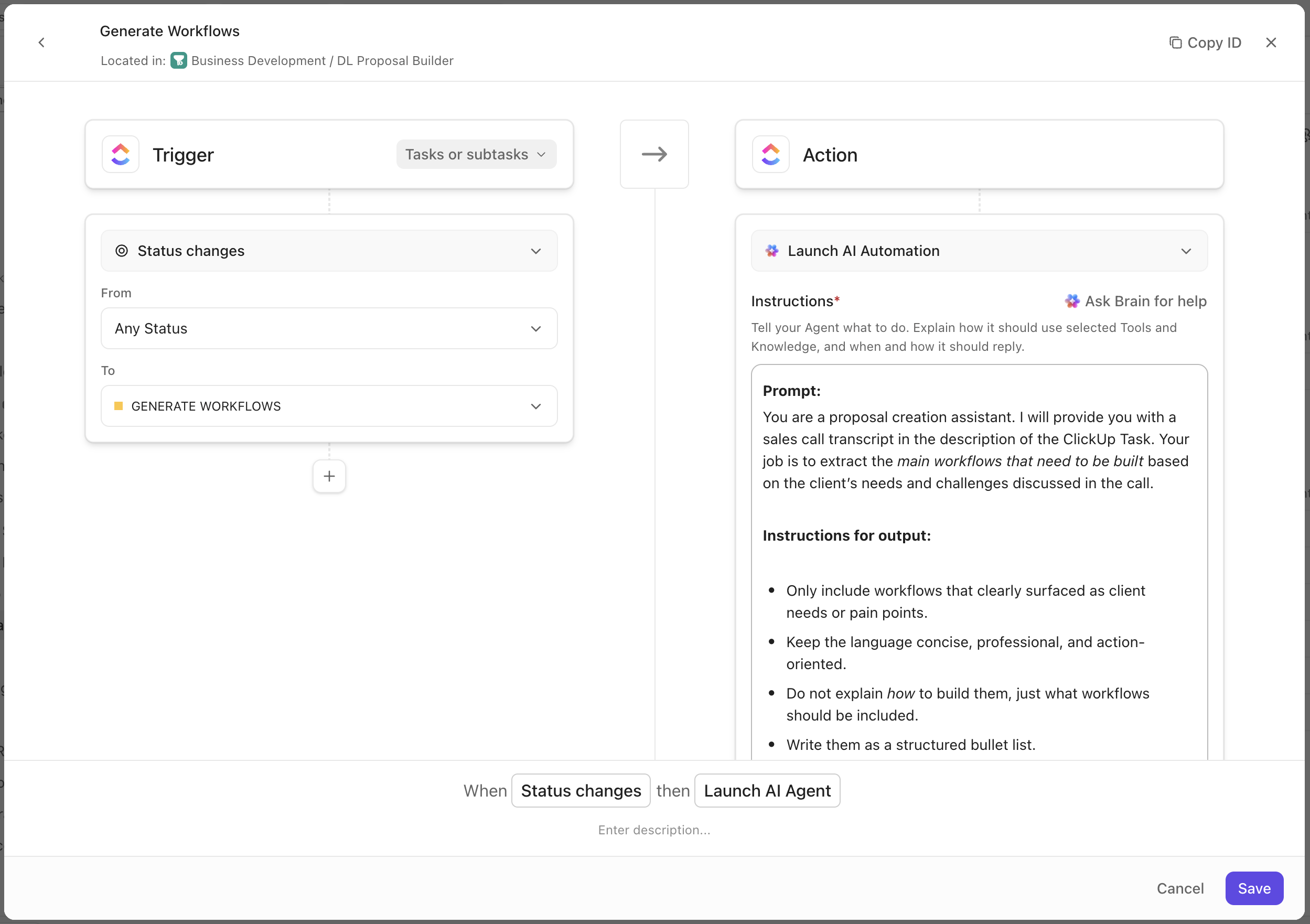
Task: Expand the Launch AI Automation action dropdown
Action: tap(979, 251)
